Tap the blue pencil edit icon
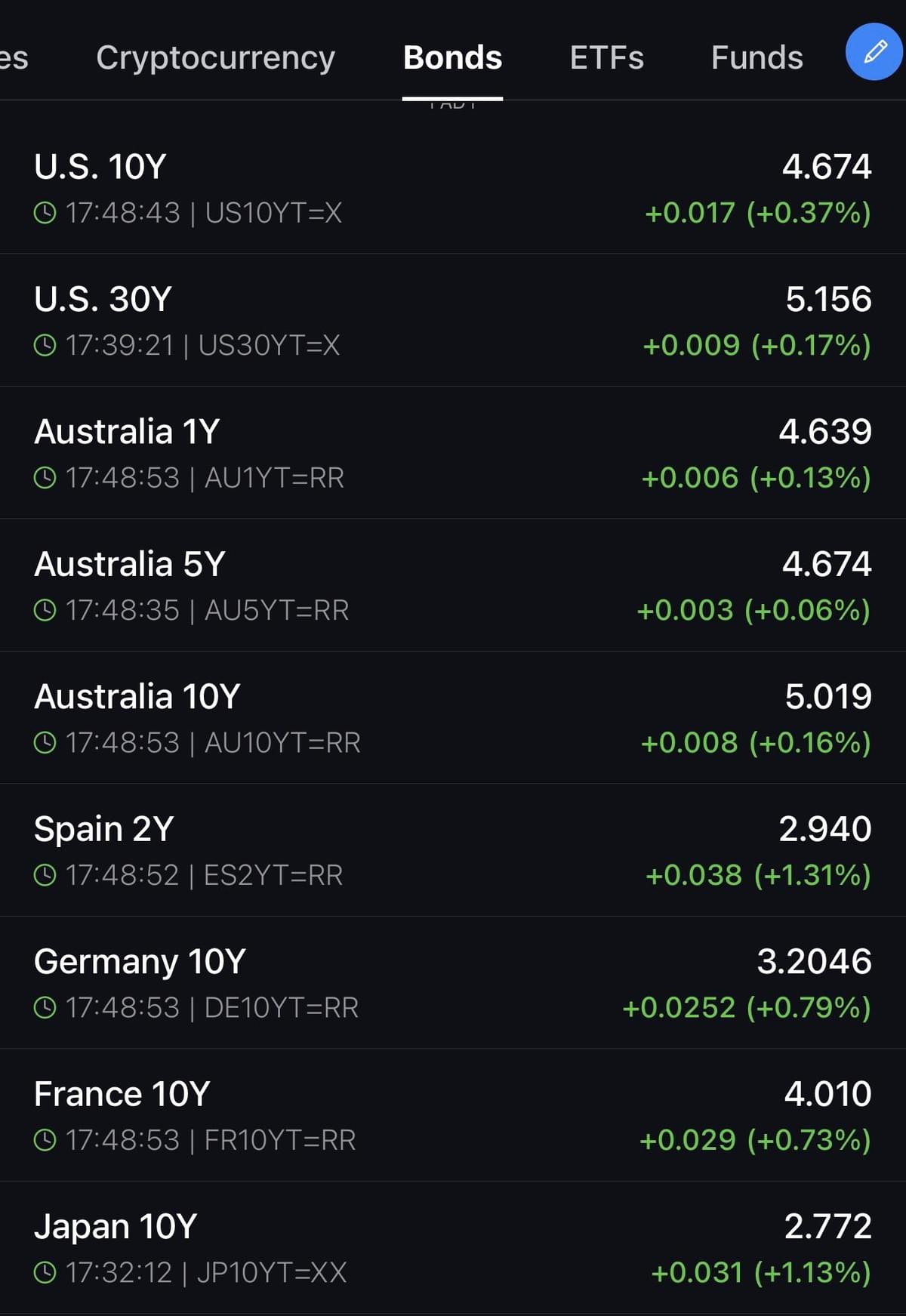The width and height of the screenshot is (906, 1316). point(874,51)
